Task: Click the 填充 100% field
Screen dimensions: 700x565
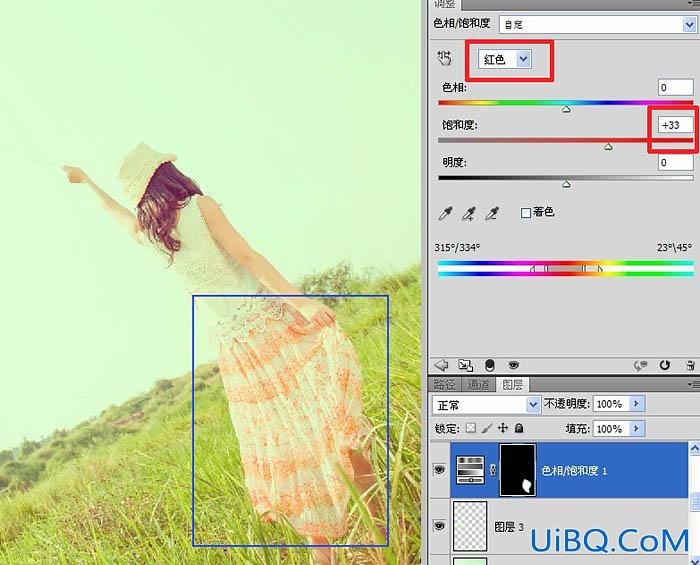Action: click(612, 429)
